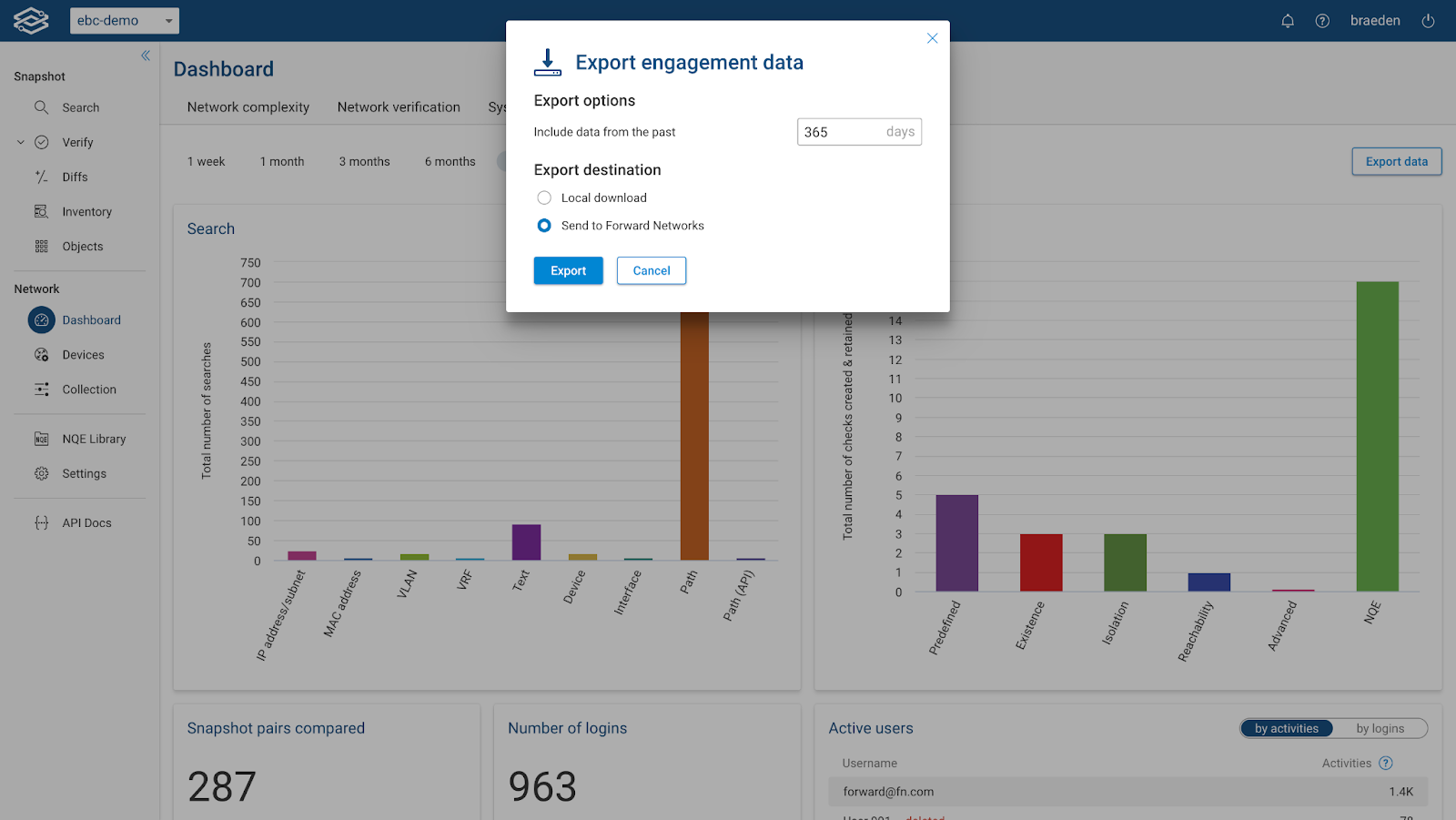This screenshot has width=1456, height=820.
Task: Open the Search snapshot tool
Action: [82, 107]
